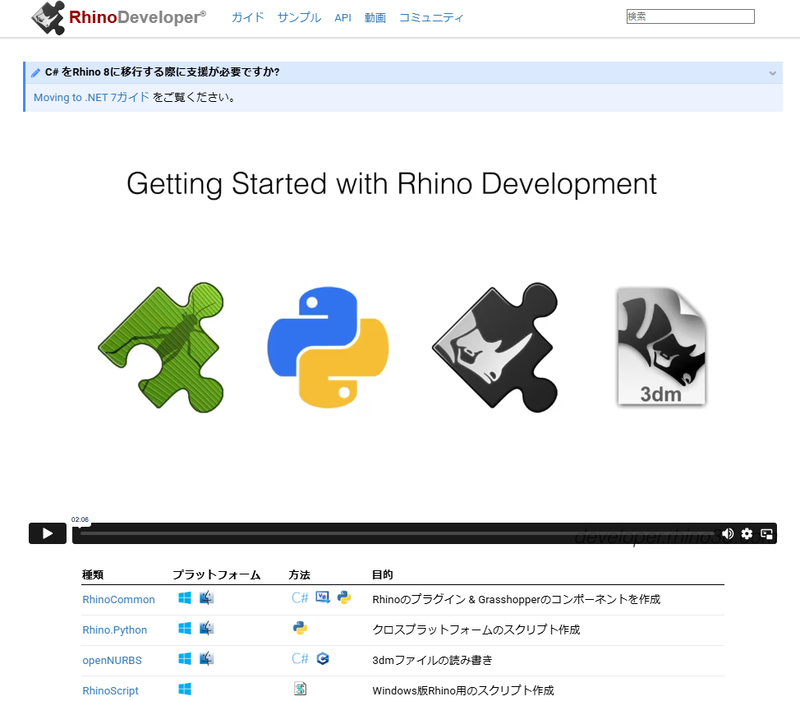Enable picture-in-picture for the video

click(766, 534)
